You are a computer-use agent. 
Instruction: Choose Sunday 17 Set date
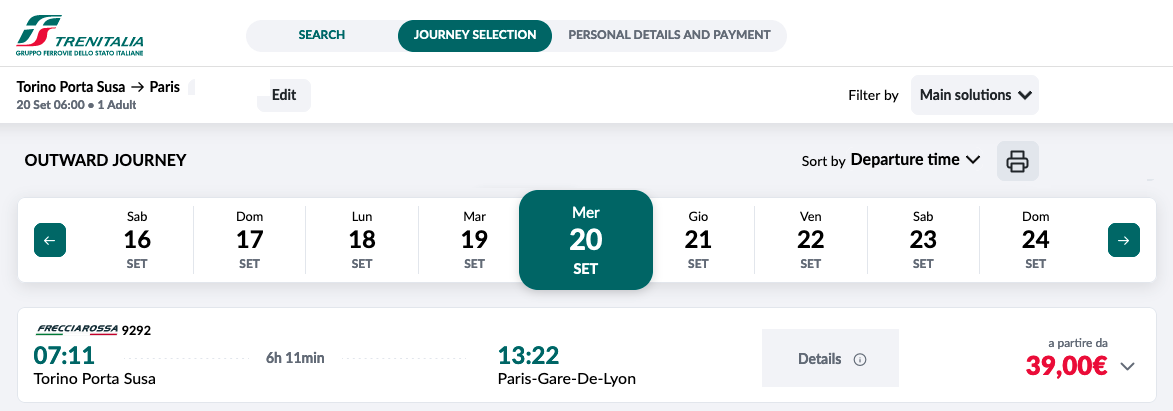coord(249,240)
